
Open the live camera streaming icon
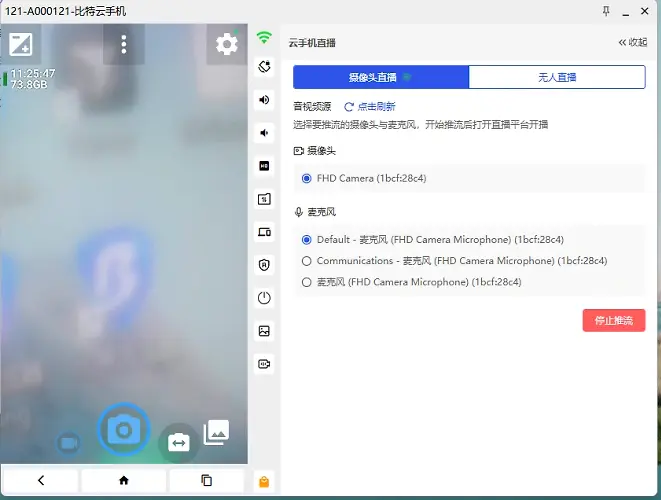(x=264, y=364)
